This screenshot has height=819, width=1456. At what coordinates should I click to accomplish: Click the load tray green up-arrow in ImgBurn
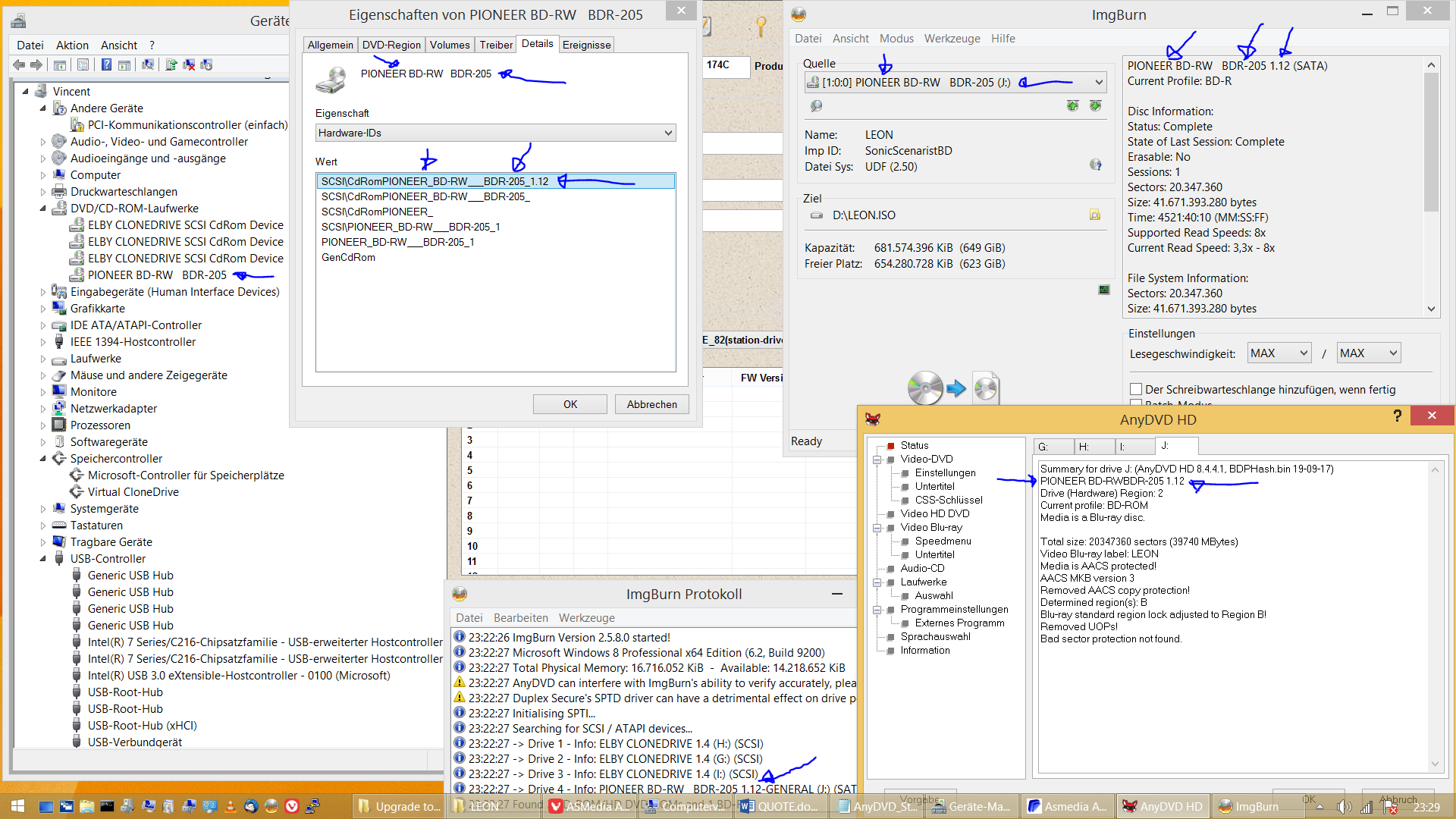(x=1072, y=106)
